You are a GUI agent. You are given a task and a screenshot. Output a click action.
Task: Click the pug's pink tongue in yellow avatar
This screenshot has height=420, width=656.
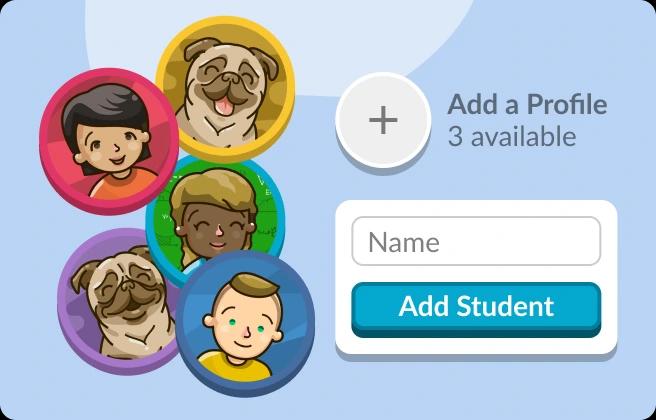pos(224,105)
